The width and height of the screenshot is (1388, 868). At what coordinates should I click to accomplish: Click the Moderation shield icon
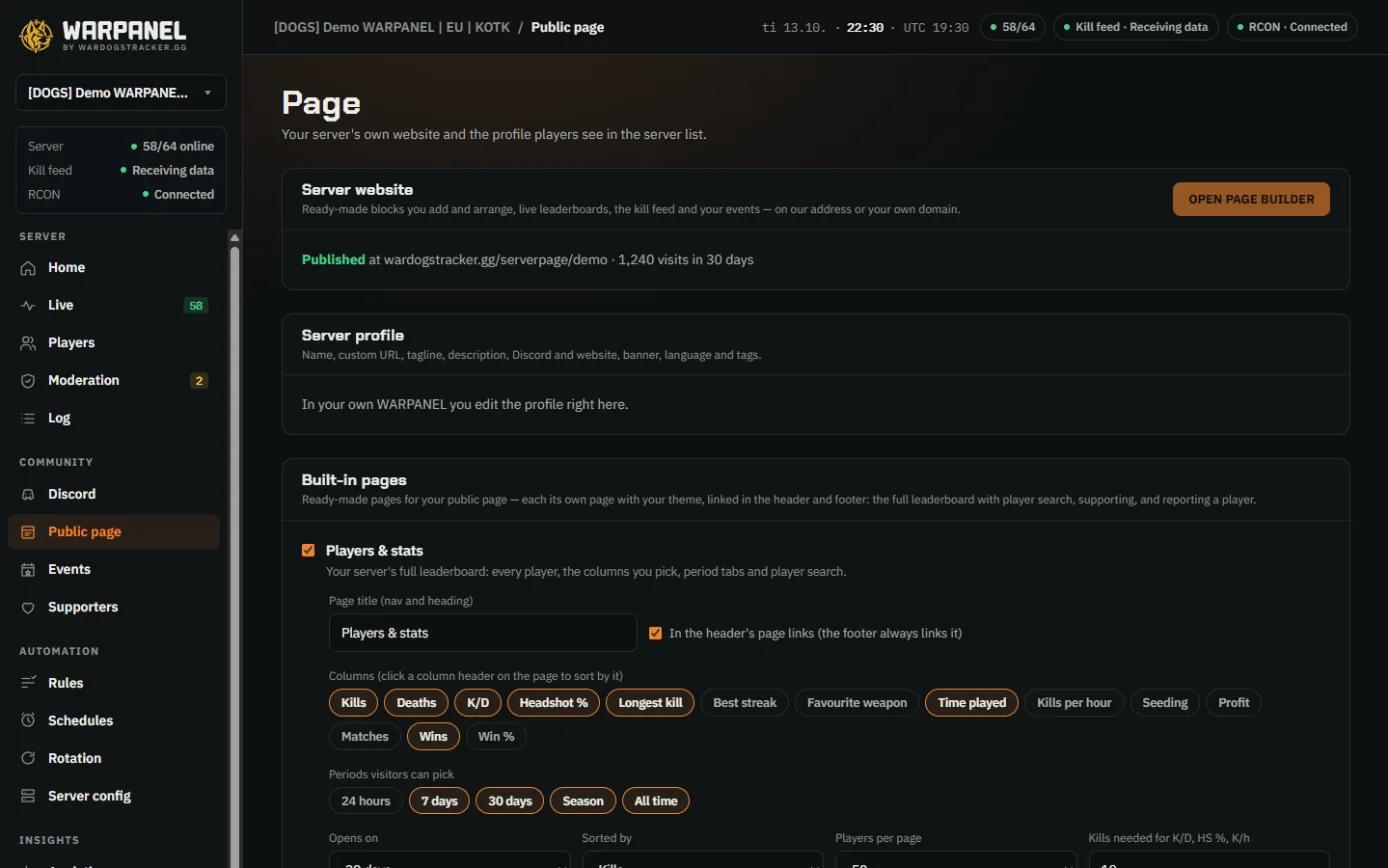[x=28, y=381]
